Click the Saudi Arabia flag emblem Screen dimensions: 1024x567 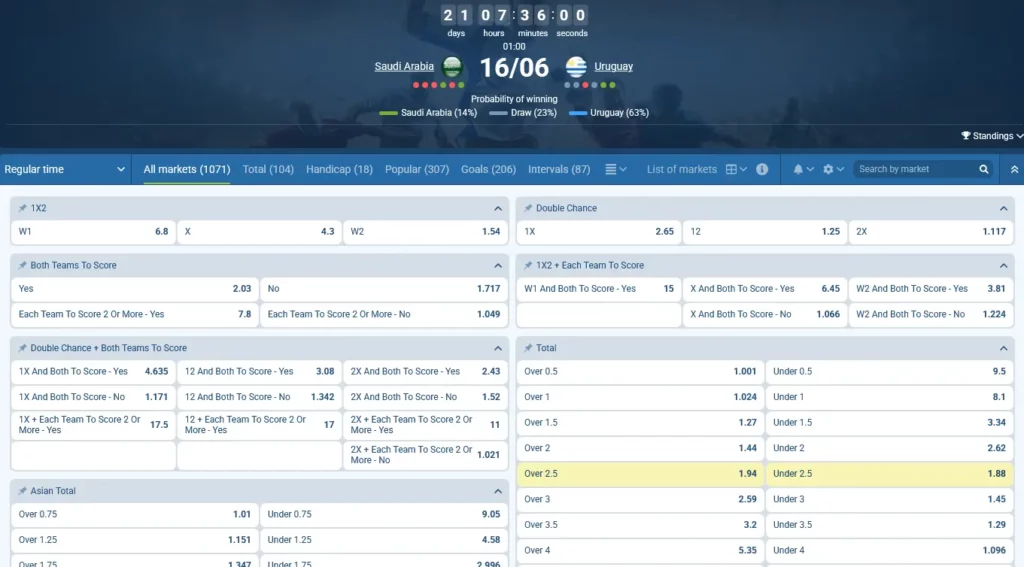tap(452, 67)
